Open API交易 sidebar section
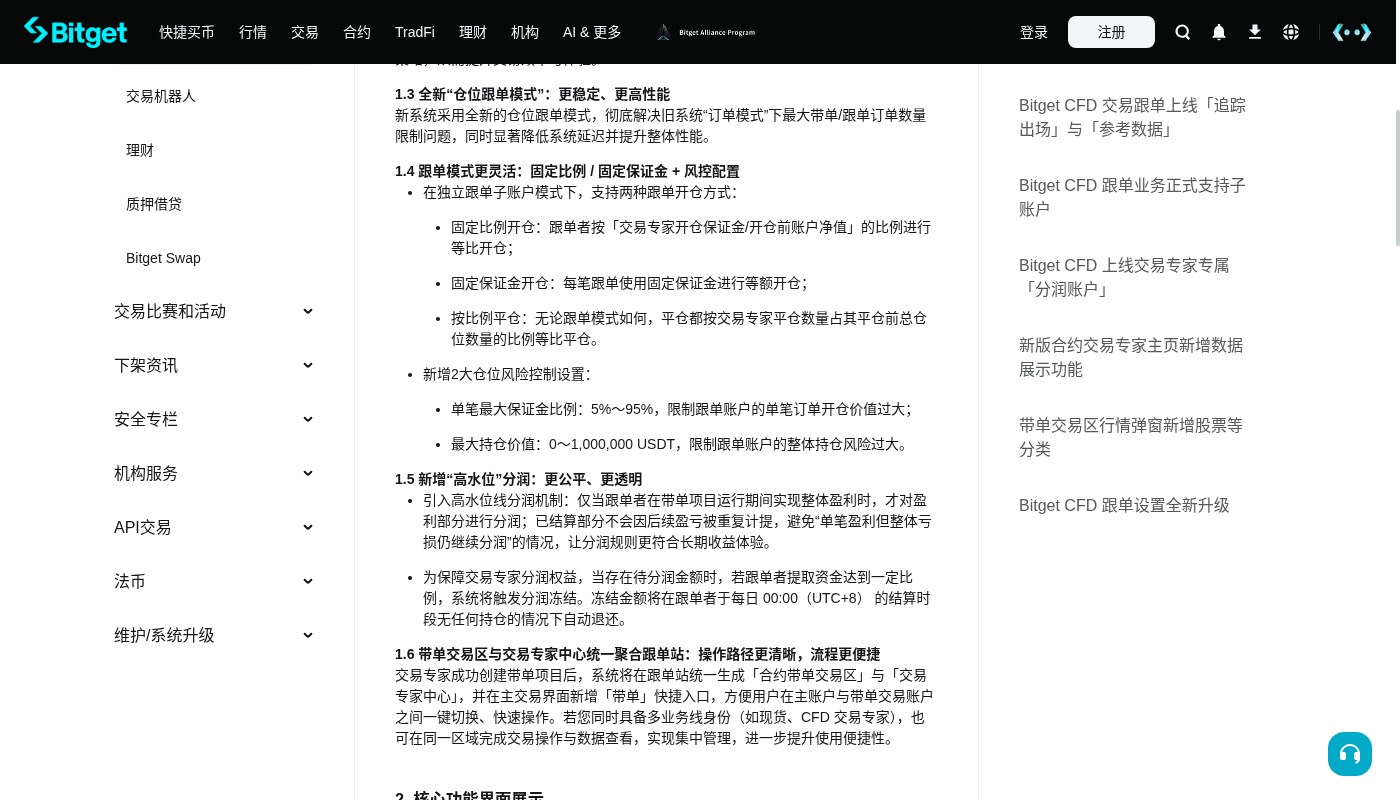Screen dimensions: 1400x800 [143, 527]
